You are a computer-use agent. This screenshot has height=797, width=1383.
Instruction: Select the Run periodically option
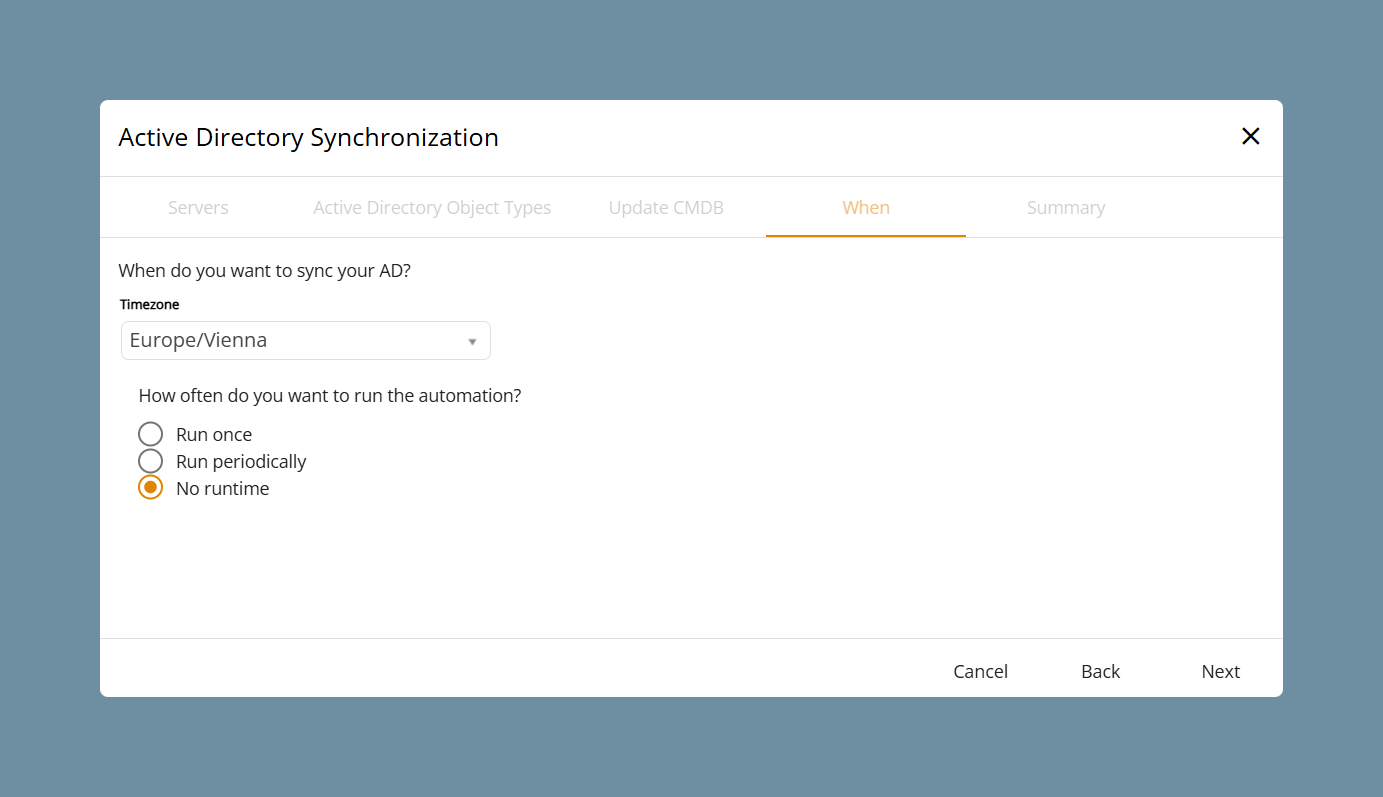151,461
